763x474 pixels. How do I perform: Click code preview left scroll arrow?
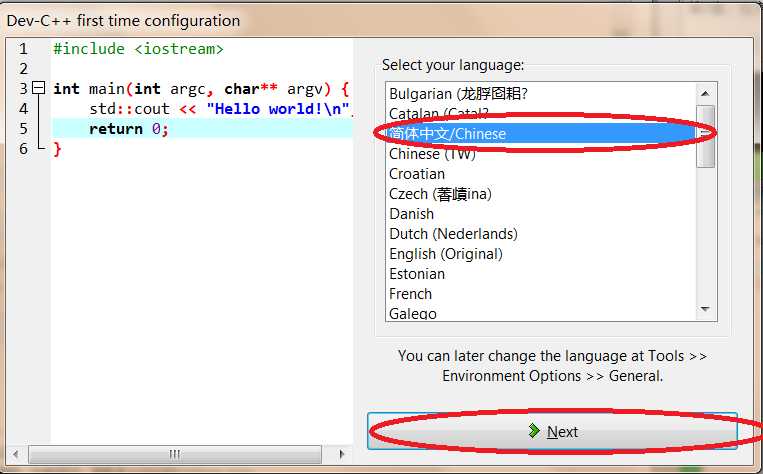[x=16, y=454]
